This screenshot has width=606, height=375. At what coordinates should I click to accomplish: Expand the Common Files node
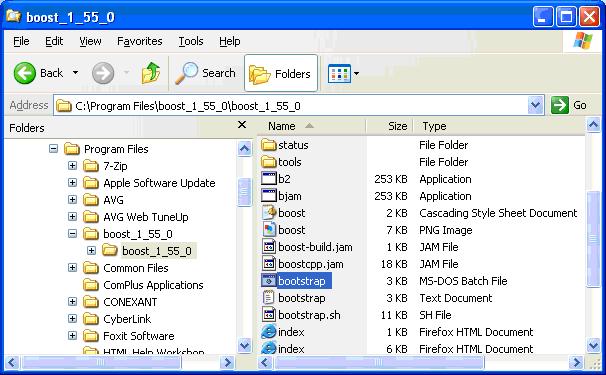[72, 268]
